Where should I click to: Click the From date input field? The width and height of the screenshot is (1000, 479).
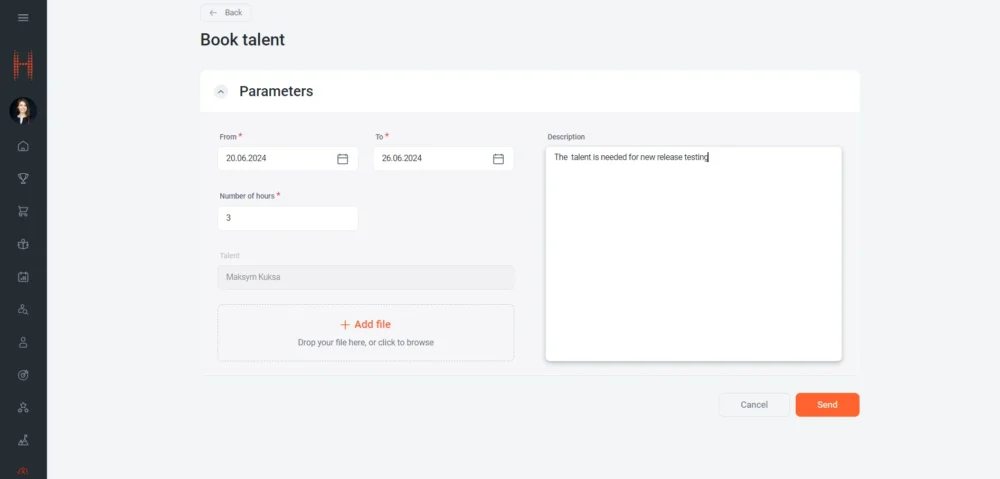tap(275, 158)
